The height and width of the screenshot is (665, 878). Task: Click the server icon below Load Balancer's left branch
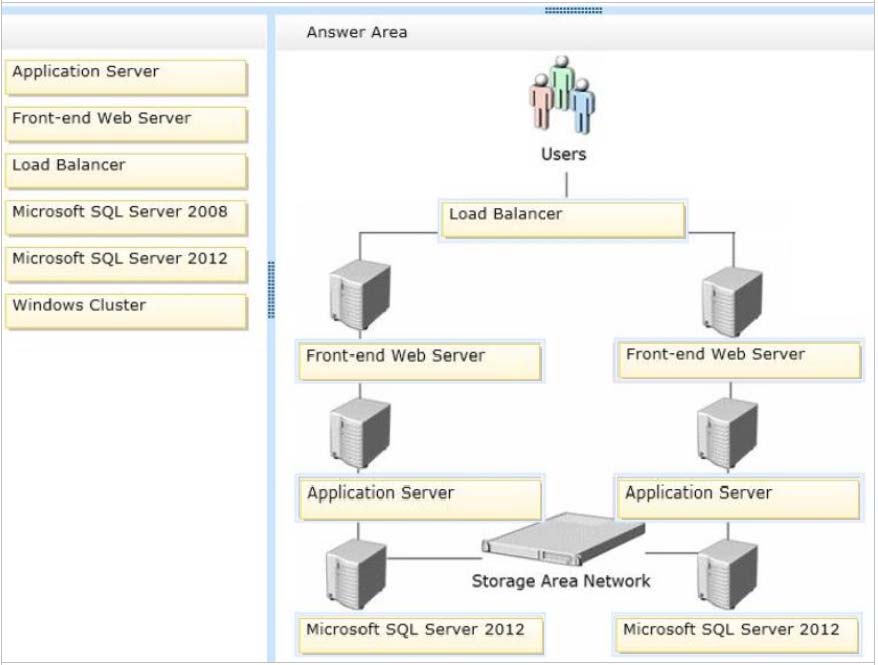[x=359, y=295]
